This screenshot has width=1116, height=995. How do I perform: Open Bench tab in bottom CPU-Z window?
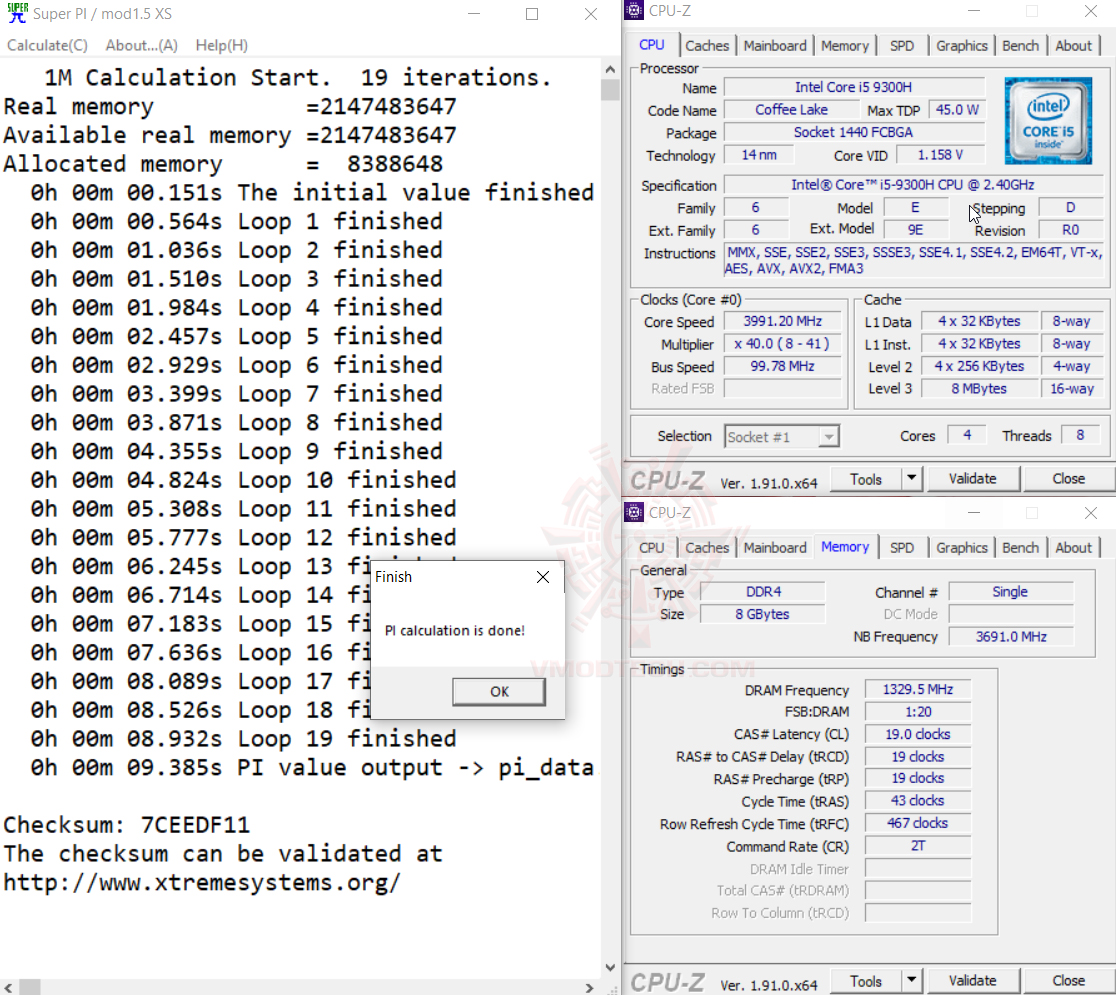pyautogui.click(x=1020, y=547)
